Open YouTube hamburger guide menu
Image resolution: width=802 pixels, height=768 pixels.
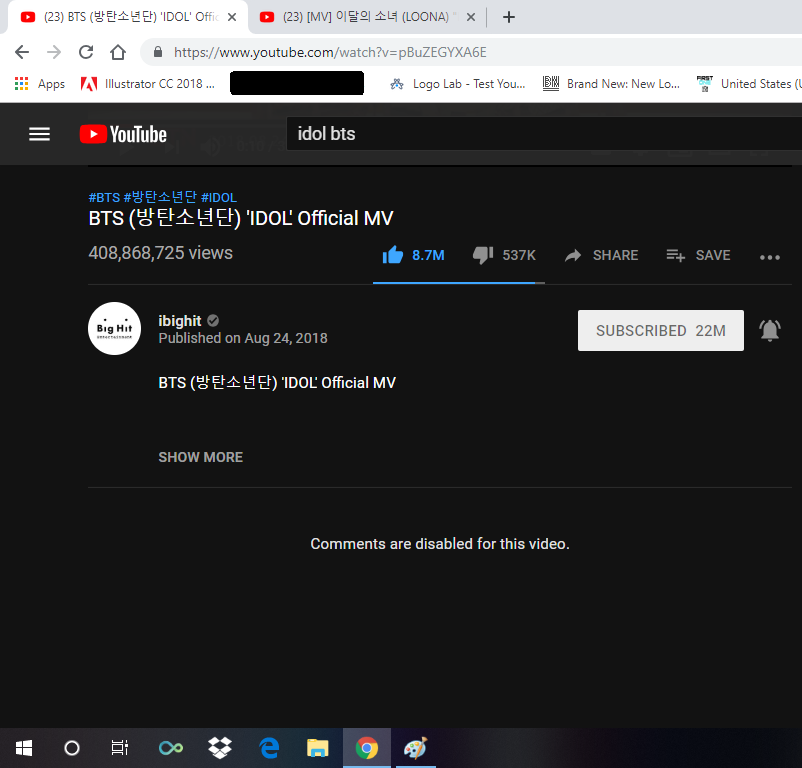pos(39,134)
